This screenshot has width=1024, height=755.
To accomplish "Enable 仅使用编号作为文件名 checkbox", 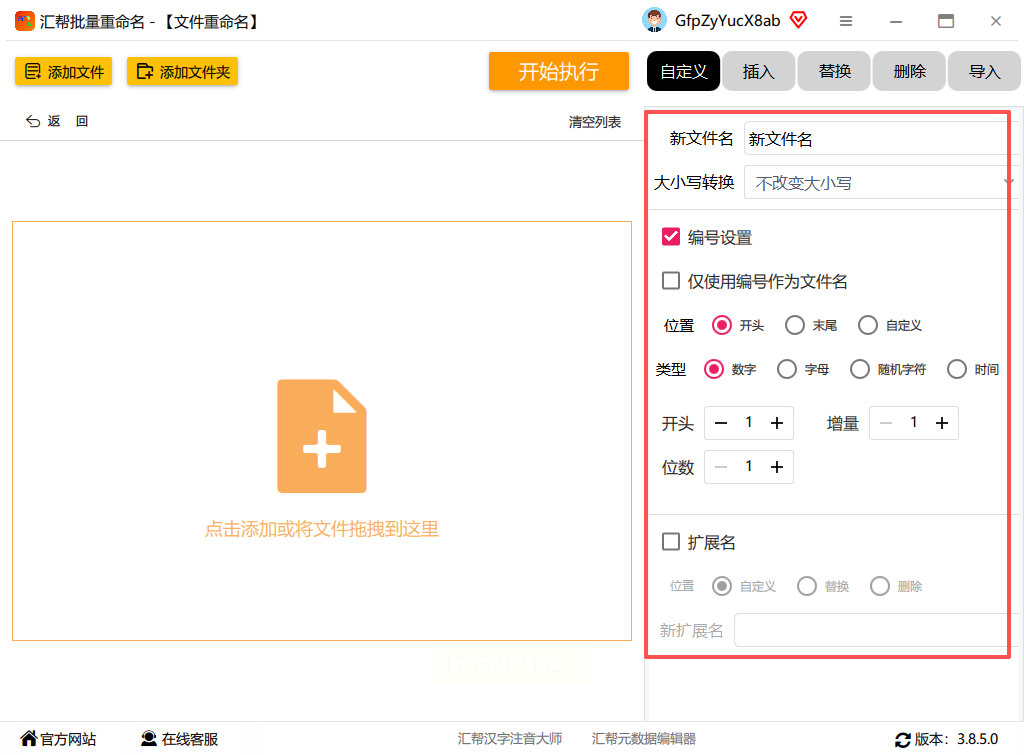I will [x=671, y=281].
